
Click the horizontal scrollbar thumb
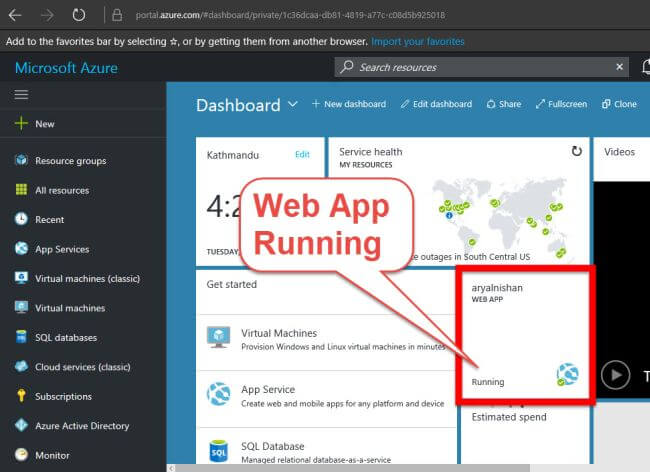(352, 468)
